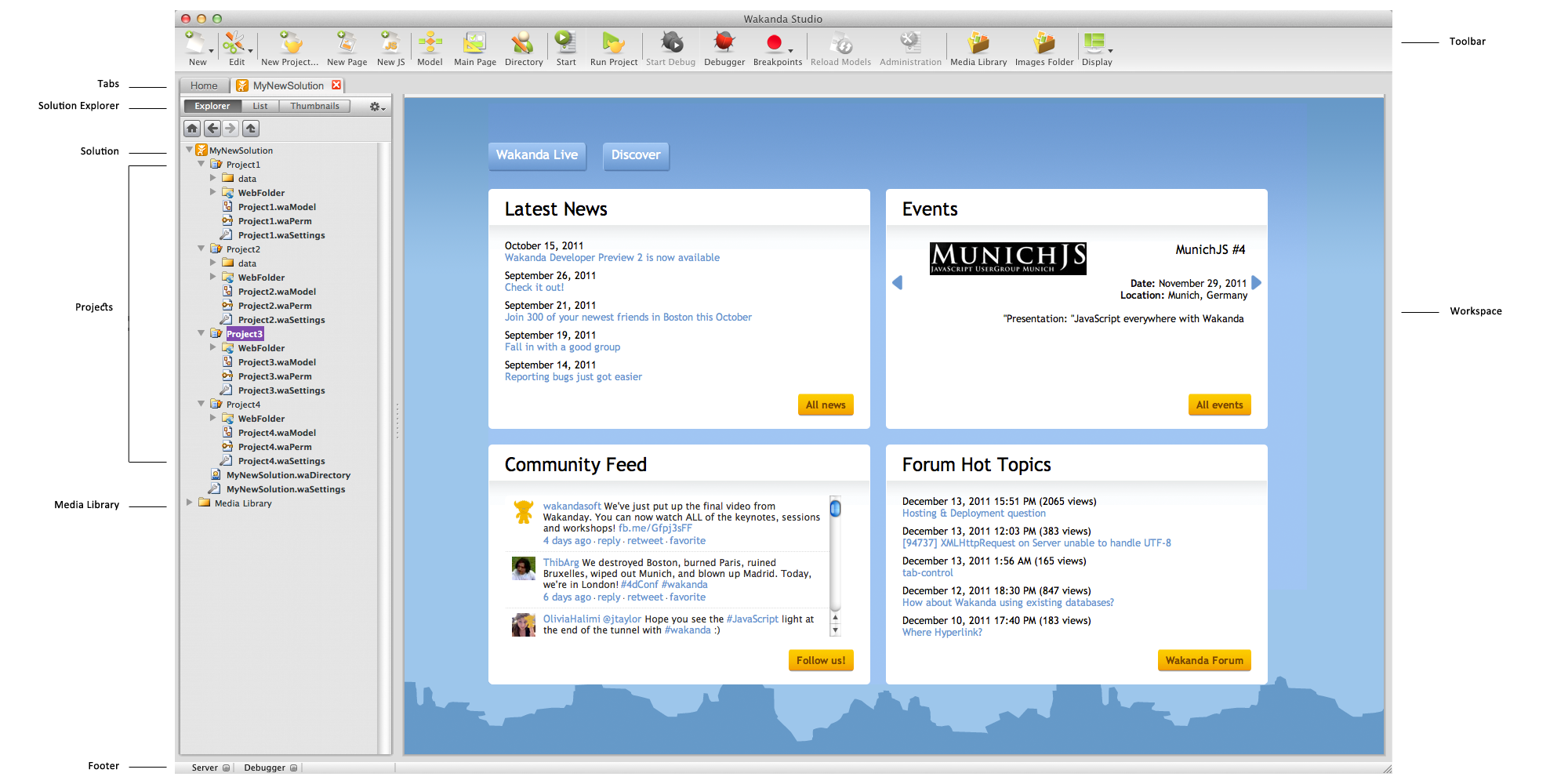Go forward in the solution explorer
The height and width of the screenshot is (784, 1568).
230,129
